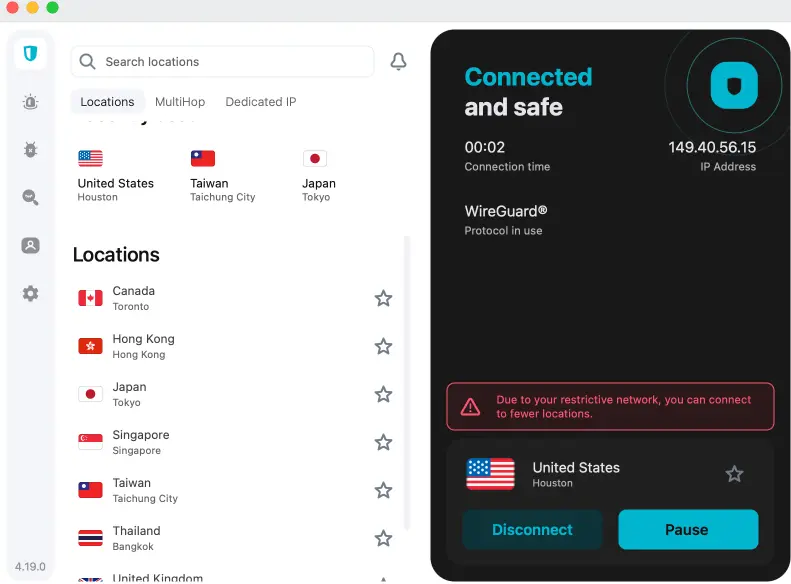
Task: Open the Alternative ID person icon in sidebar
Action: (30, 246)
